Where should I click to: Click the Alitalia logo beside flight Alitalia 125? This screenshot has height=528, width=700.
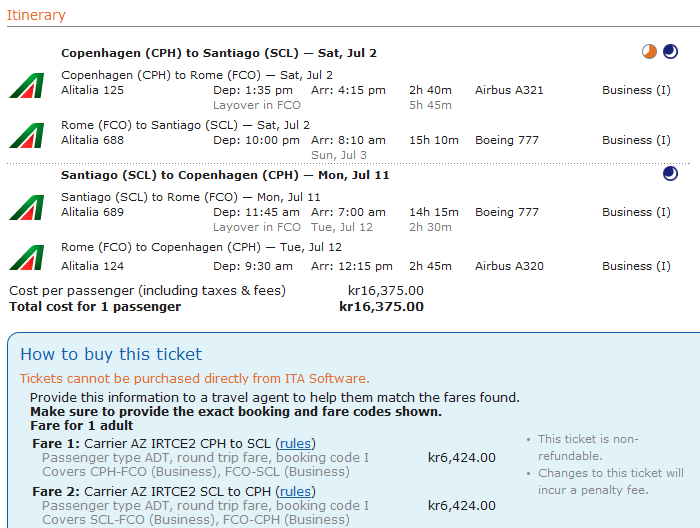click(27, 84)
